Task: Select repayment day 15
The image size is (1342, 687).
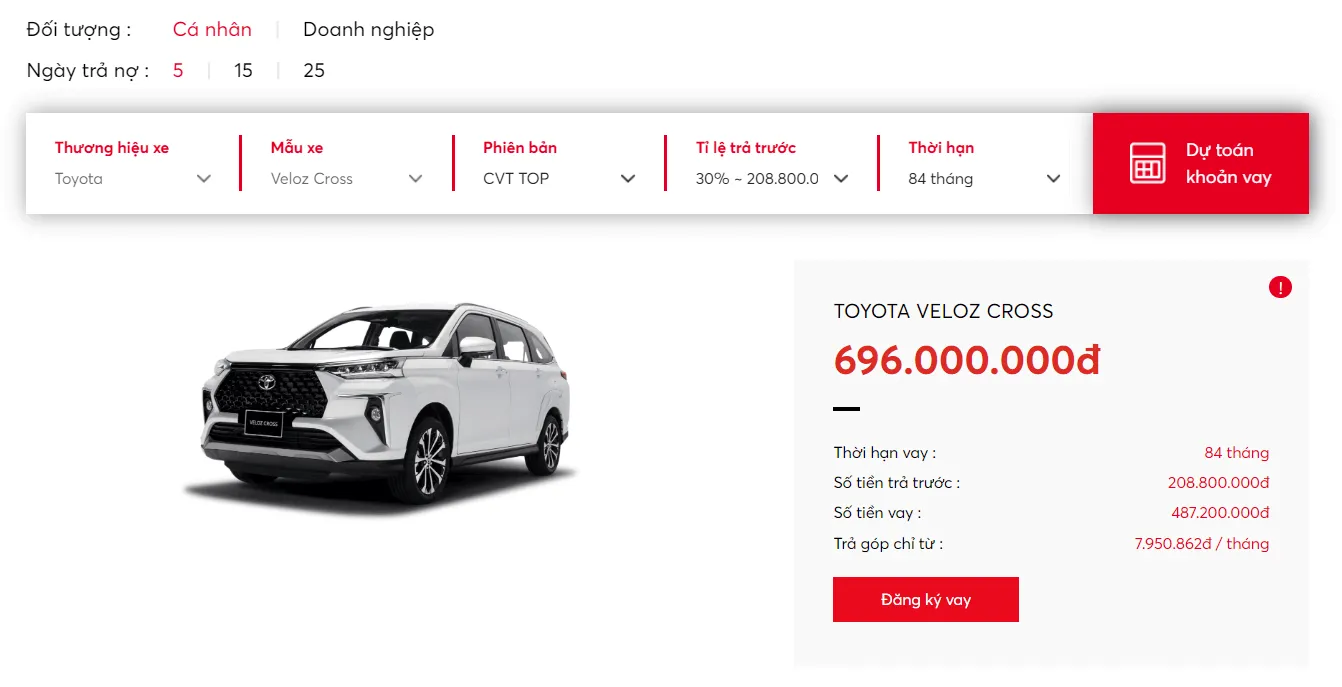Action: click(243, 71)
